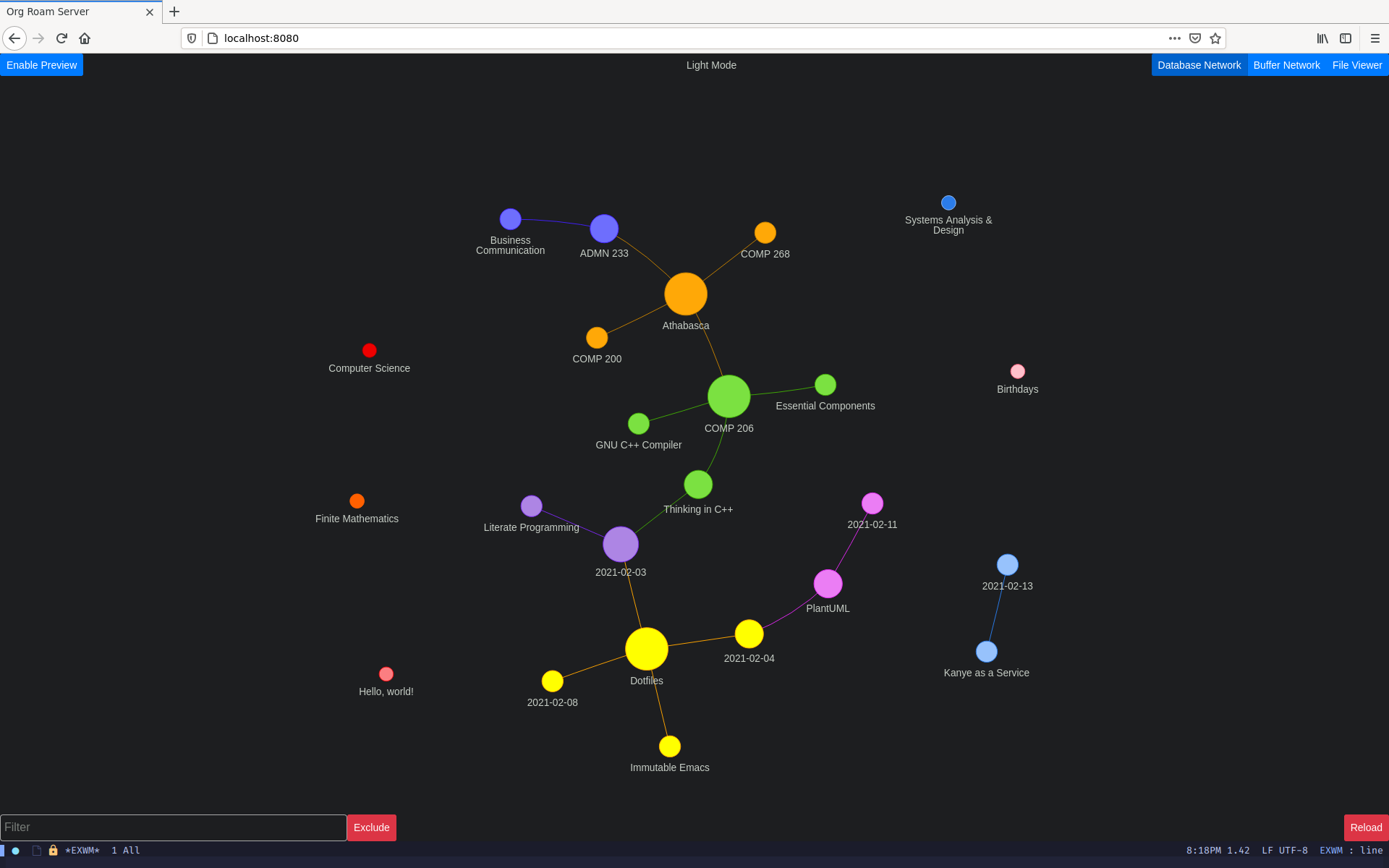Click the browser bookmark star icon
This screenshot has width=1389, height=868.
click(1215, 38)
